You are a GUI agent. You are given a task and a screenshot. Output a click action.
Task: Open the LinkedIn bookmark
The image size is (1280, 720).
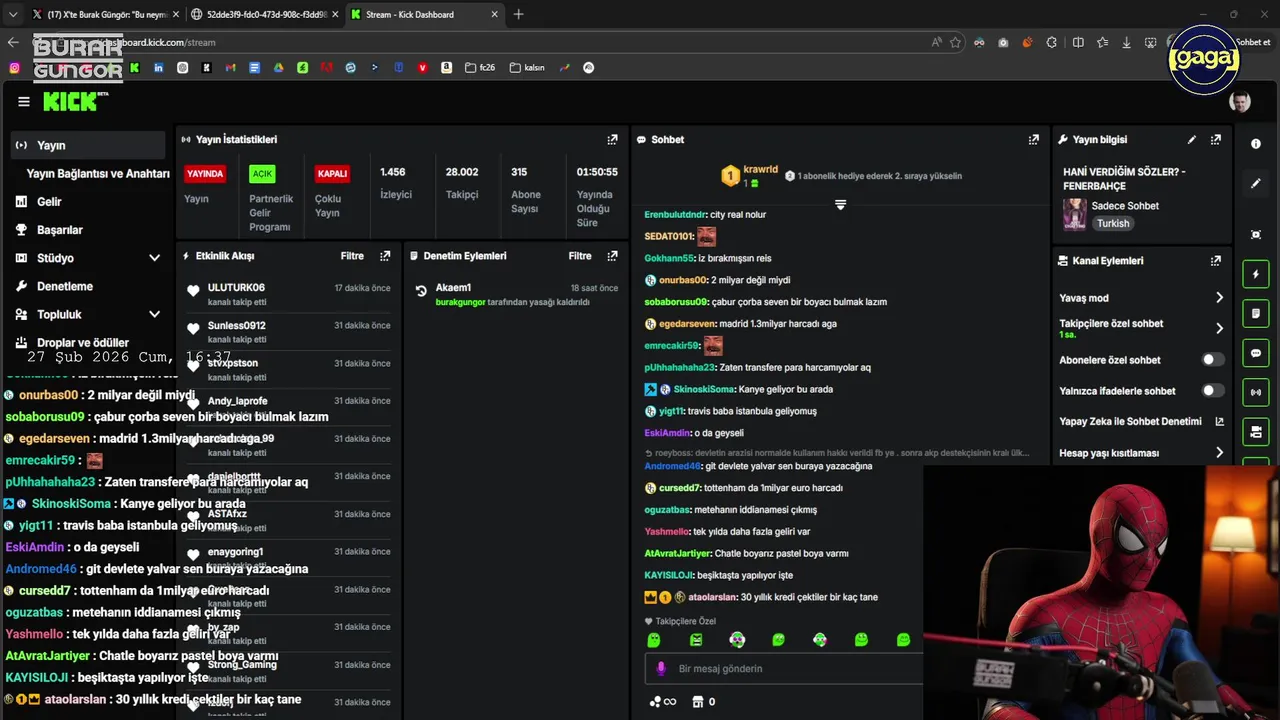158,68
